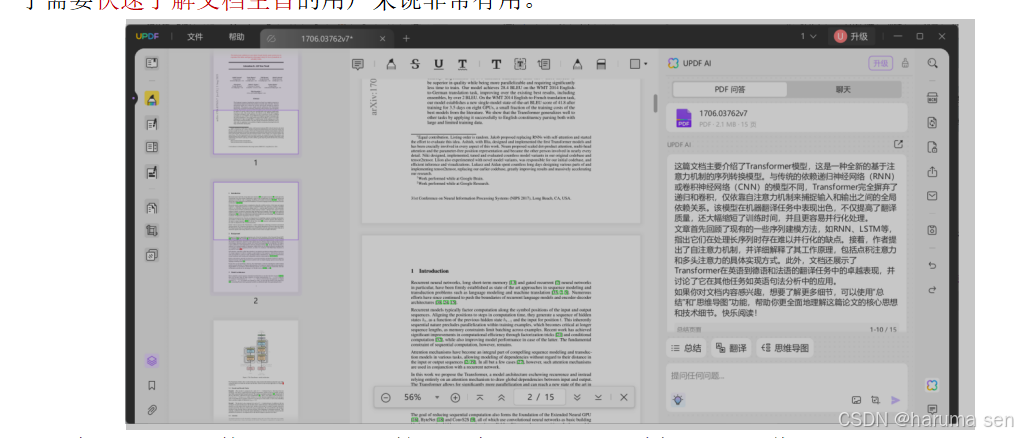Open the OCR recognition icon in right sidebar
The image size is (1018, 438).
click(932, 99)
